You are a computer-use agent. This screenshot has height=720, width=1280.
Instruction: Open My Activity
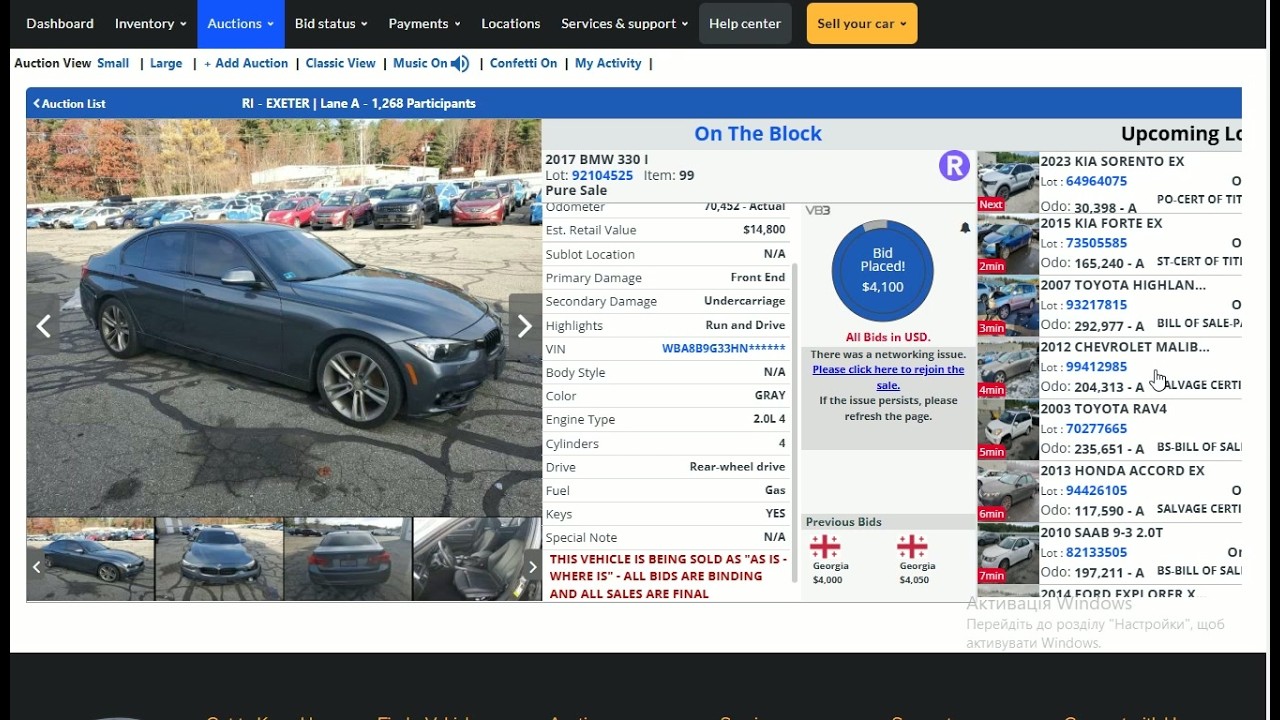tap(608, 63)
